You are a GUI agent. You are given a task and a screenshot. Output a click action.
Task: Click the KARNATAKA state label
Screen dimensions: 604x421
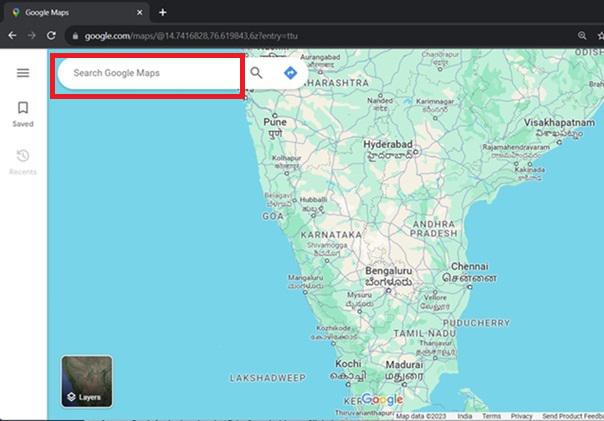[x=331, y=235]
